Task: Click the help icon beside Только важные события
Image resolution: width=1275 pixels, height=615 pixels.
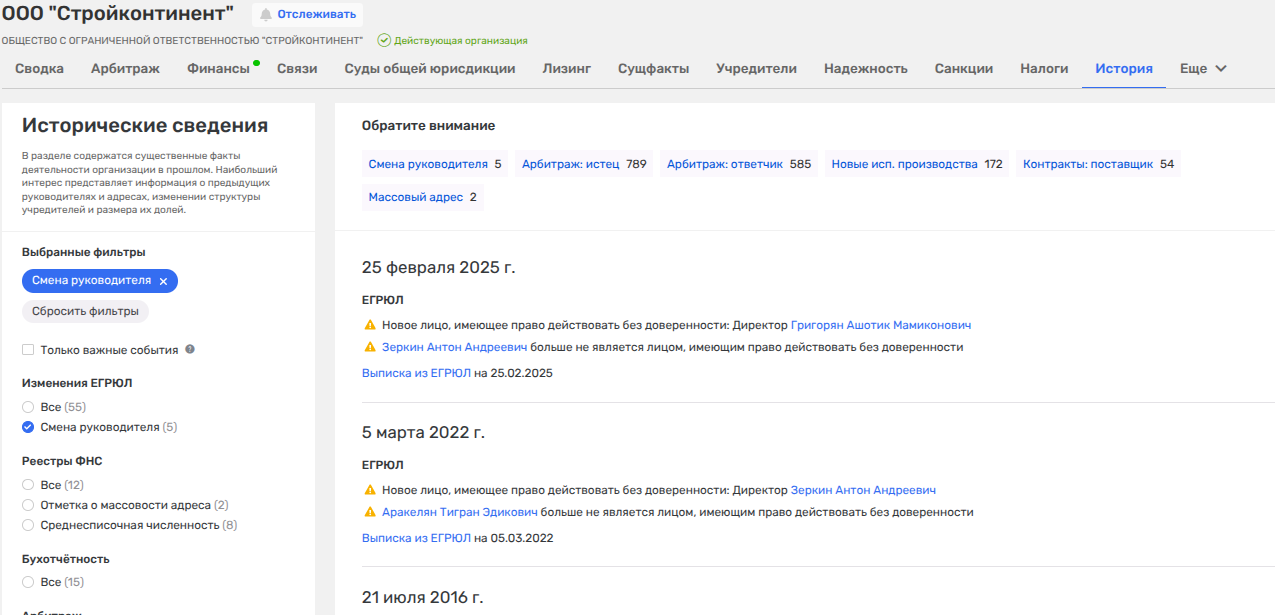Action: coord(190,350)
